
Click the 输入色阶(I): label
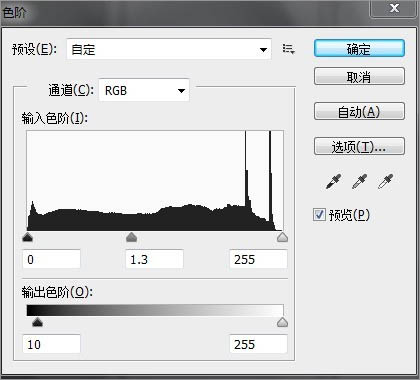tap(55, 118)
